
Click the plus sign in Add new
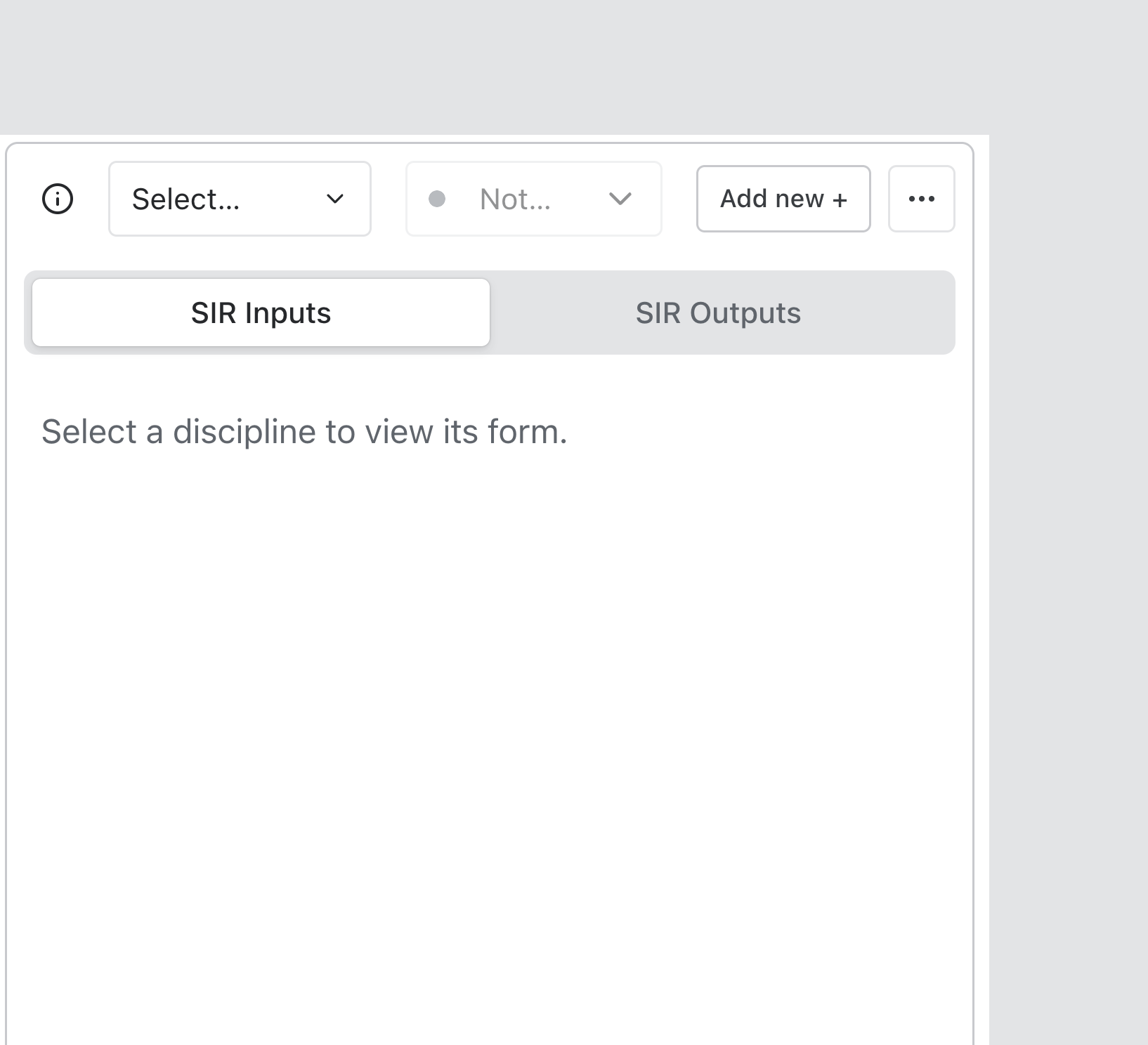(x=840, y=200)
